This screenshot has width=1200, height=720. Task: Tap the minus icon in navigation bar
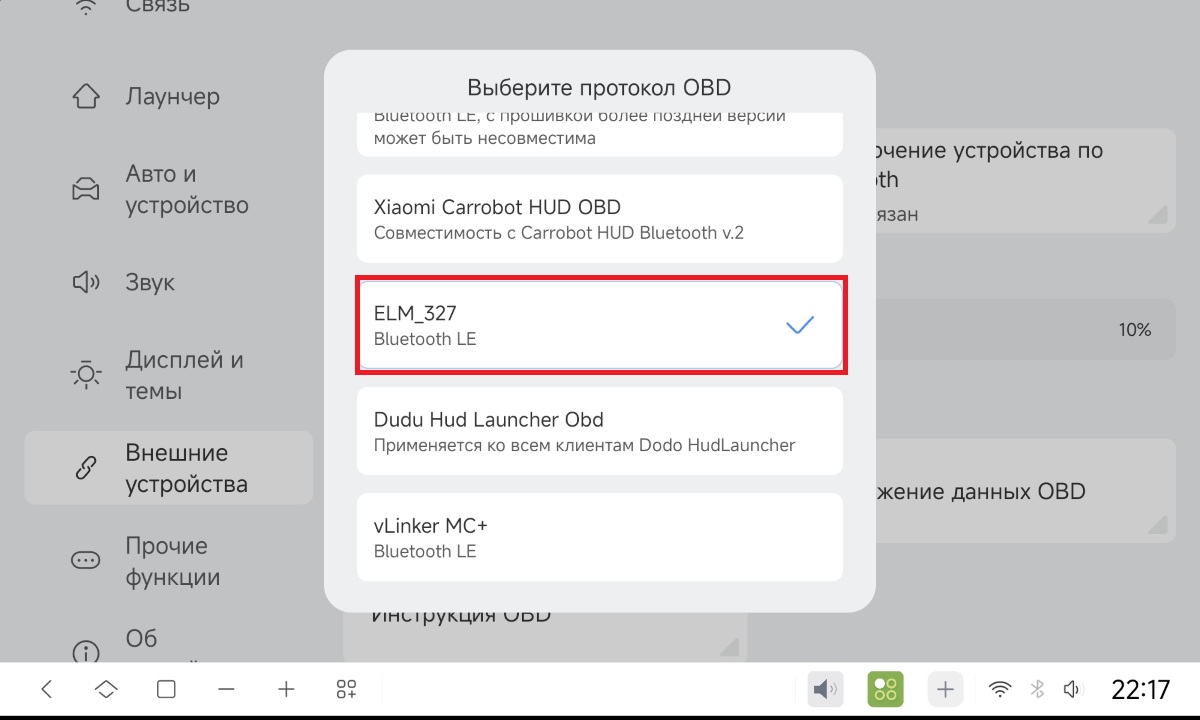tap(226, 689)
